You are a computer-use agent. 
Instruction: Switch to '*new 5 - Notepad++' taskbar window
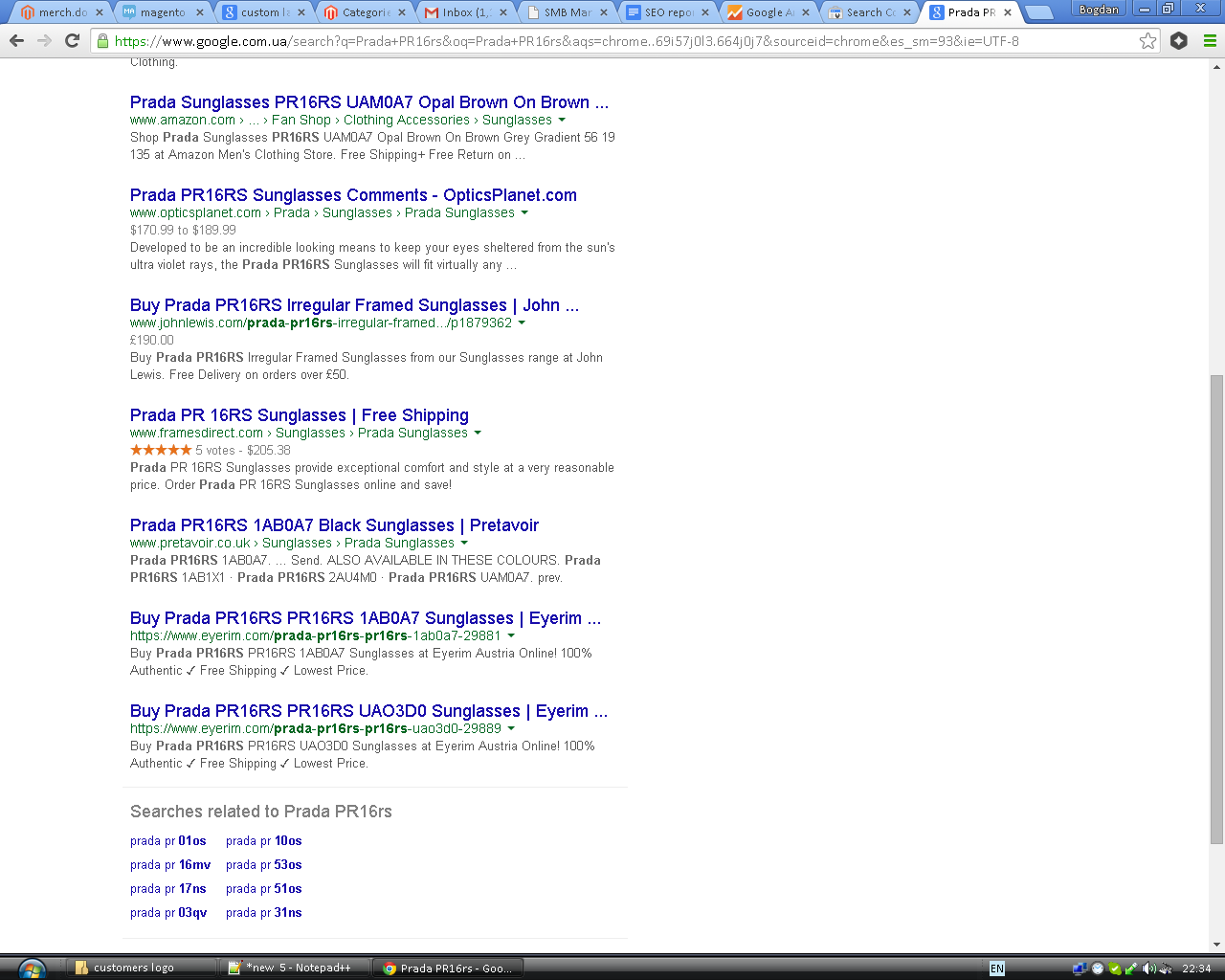293,969
